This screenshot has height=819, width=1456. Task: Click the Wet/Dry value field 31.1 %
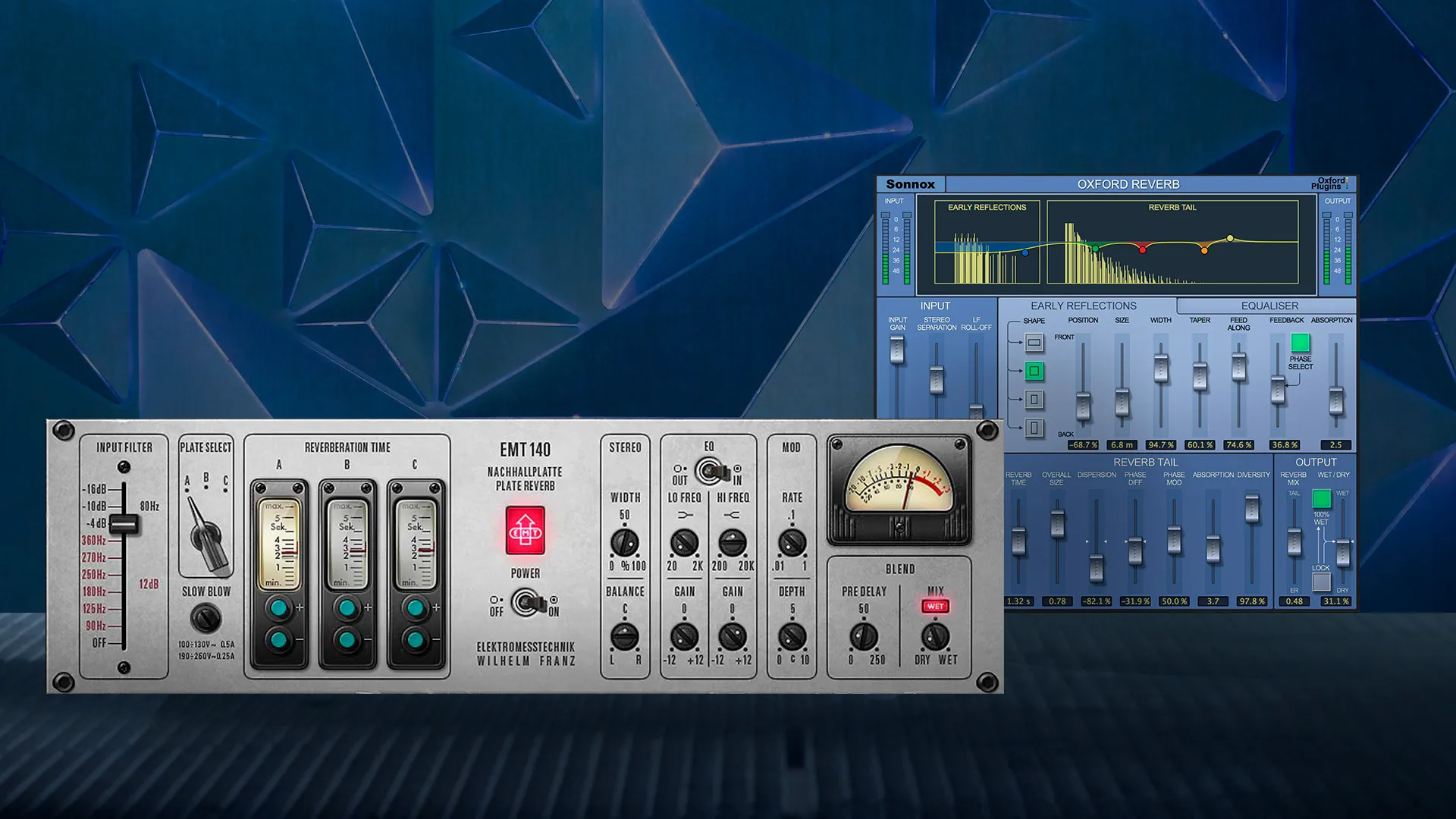pyautogui.click(x=1335, y=601)
